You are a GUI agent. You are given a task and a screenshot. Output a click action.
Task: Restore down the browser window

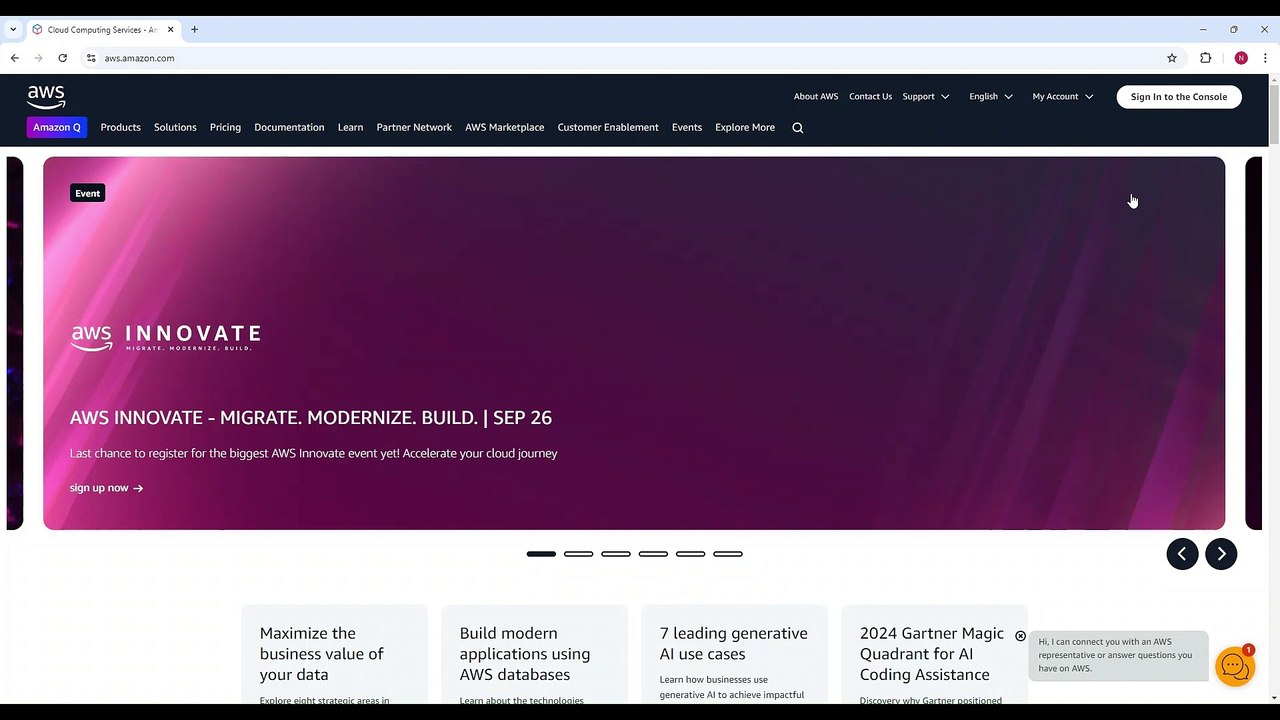1234,30
